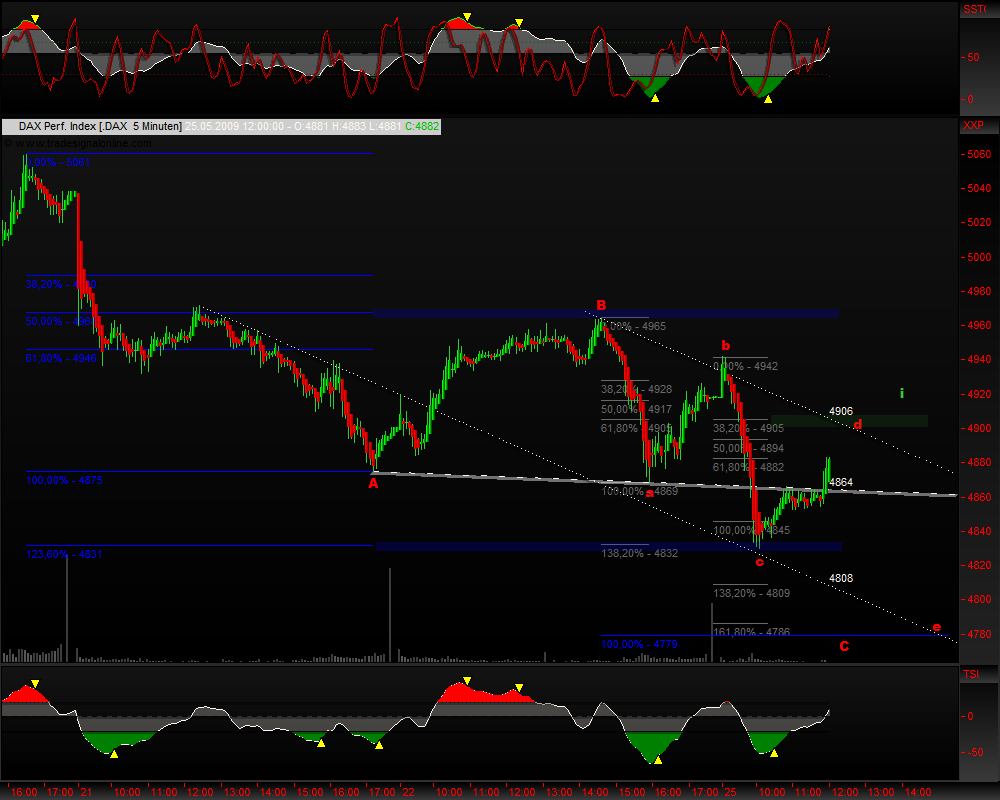The height and width of the screenshot is (800, 1000).
Task: Click the 4906 price target label
Action: 840,411
